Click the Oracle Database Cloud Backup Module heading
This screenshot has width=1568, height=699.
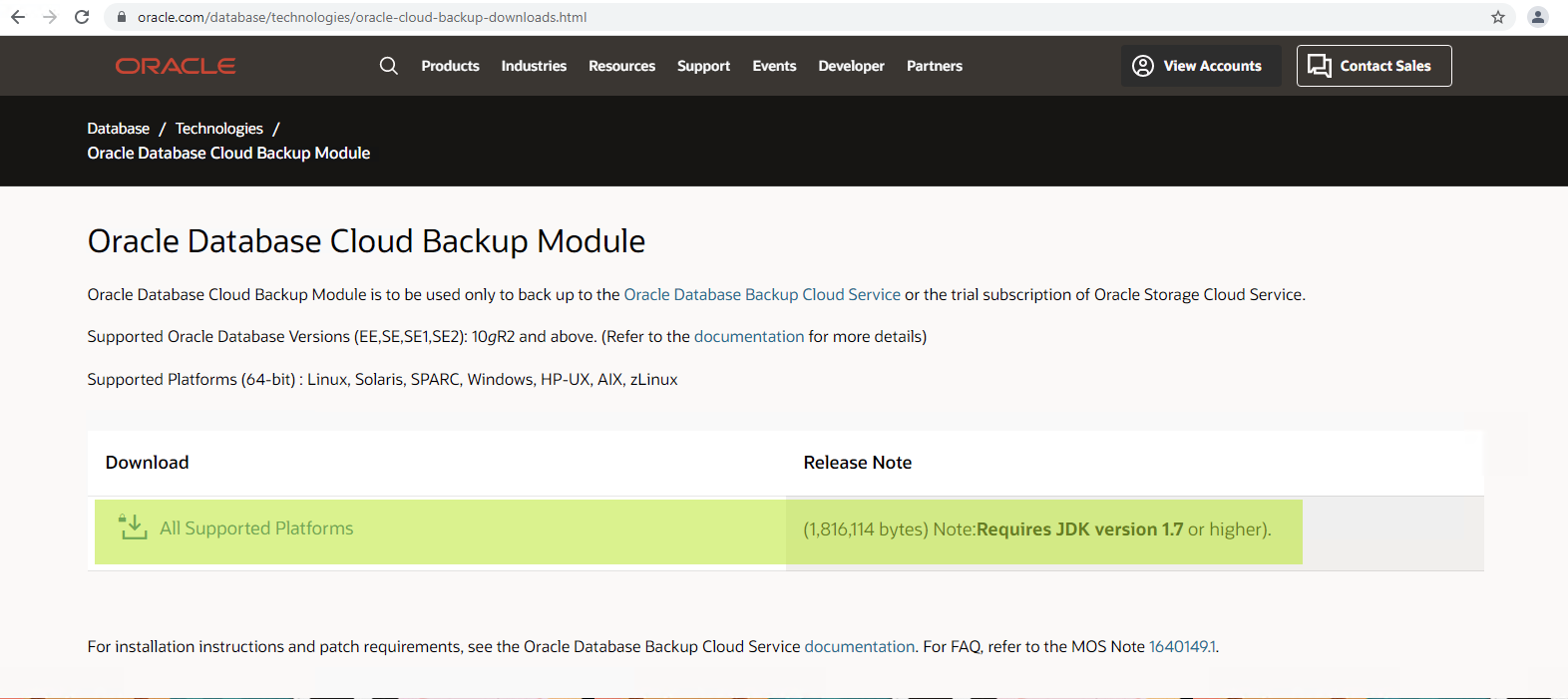pos(366,241)
